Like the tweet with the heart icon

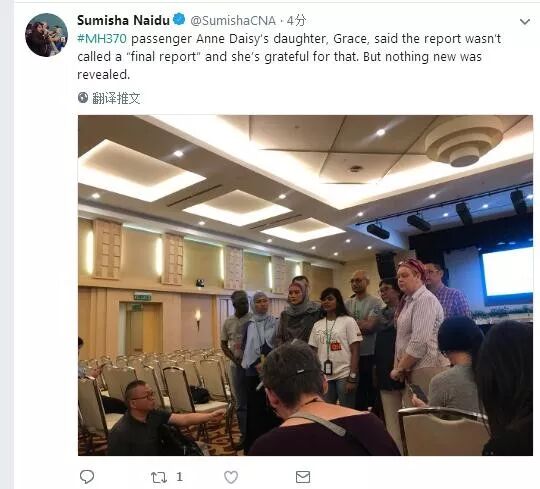(231, 477)
